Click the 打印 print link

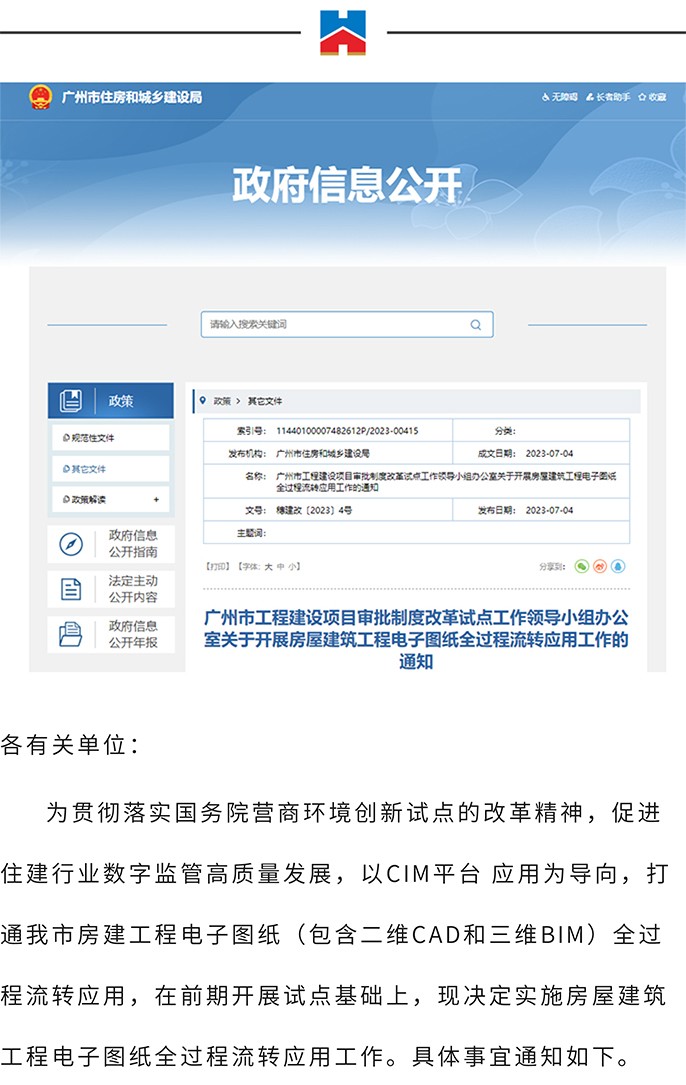coord(217,566)
